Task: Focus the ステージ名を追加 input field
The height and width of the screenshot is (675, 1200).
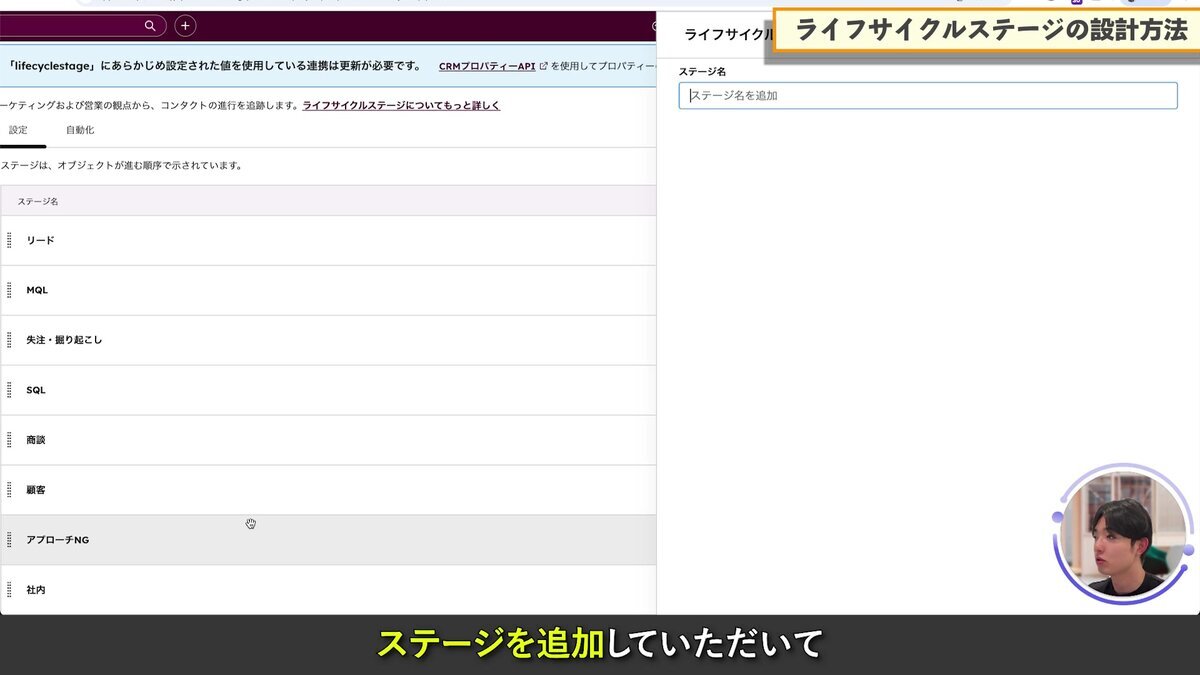Action: coord(927,96)
